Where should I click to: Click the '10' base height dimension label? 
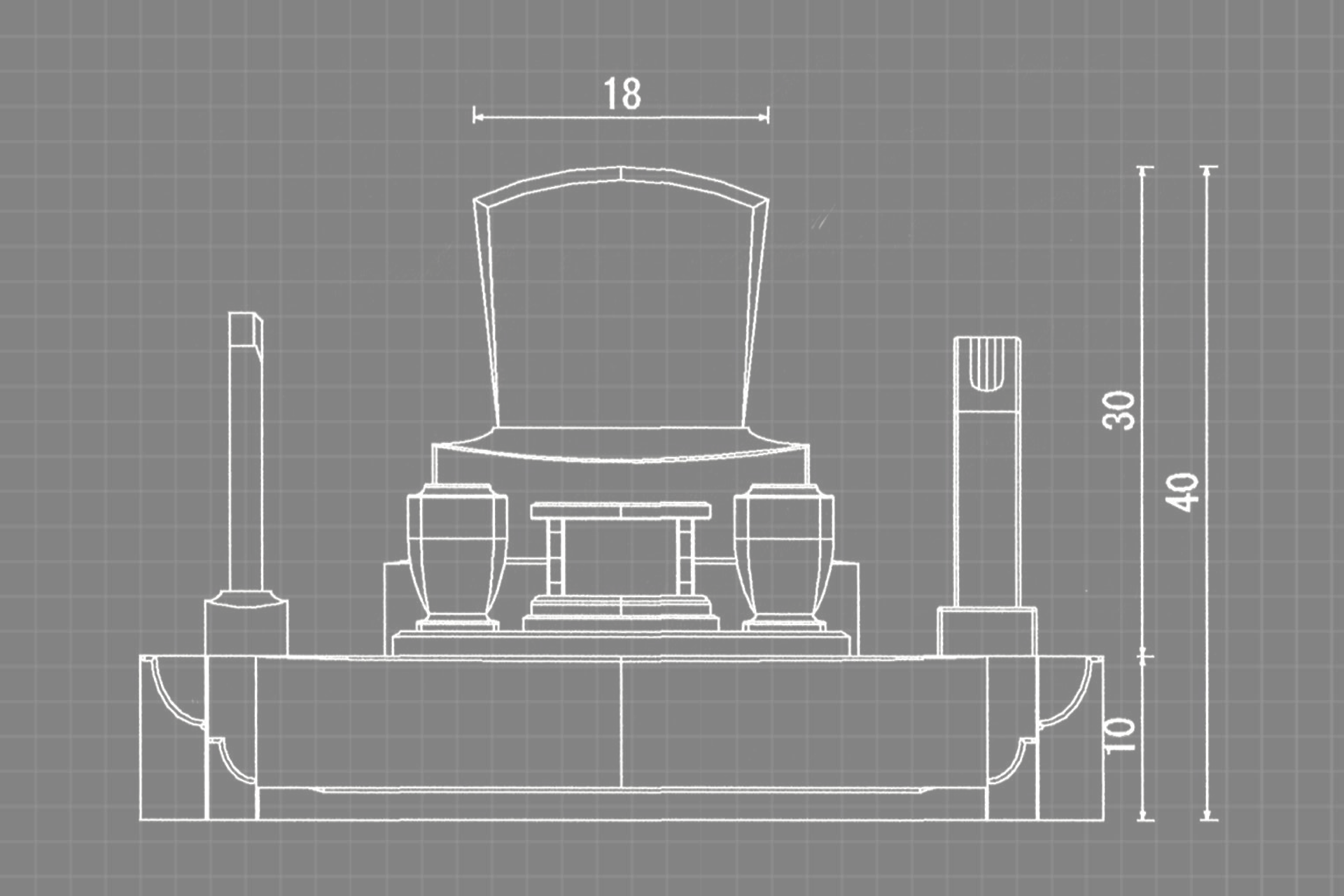pyautogui.click(x=1119, y=735)
